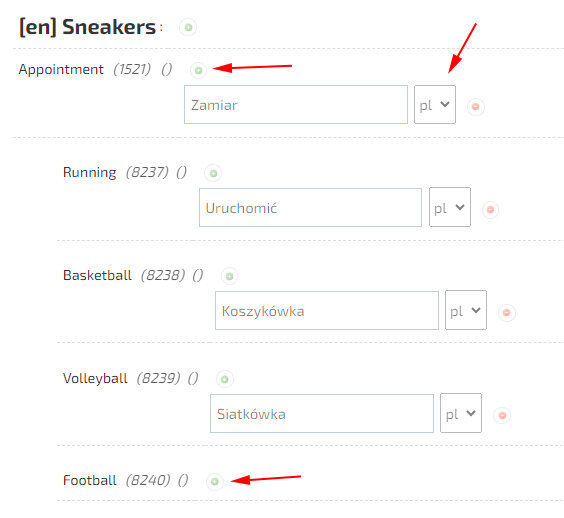The height and width of the screenshot is (518, 564).
Task: Focus the Koszykówka translation text field
Action: point(327,310)
